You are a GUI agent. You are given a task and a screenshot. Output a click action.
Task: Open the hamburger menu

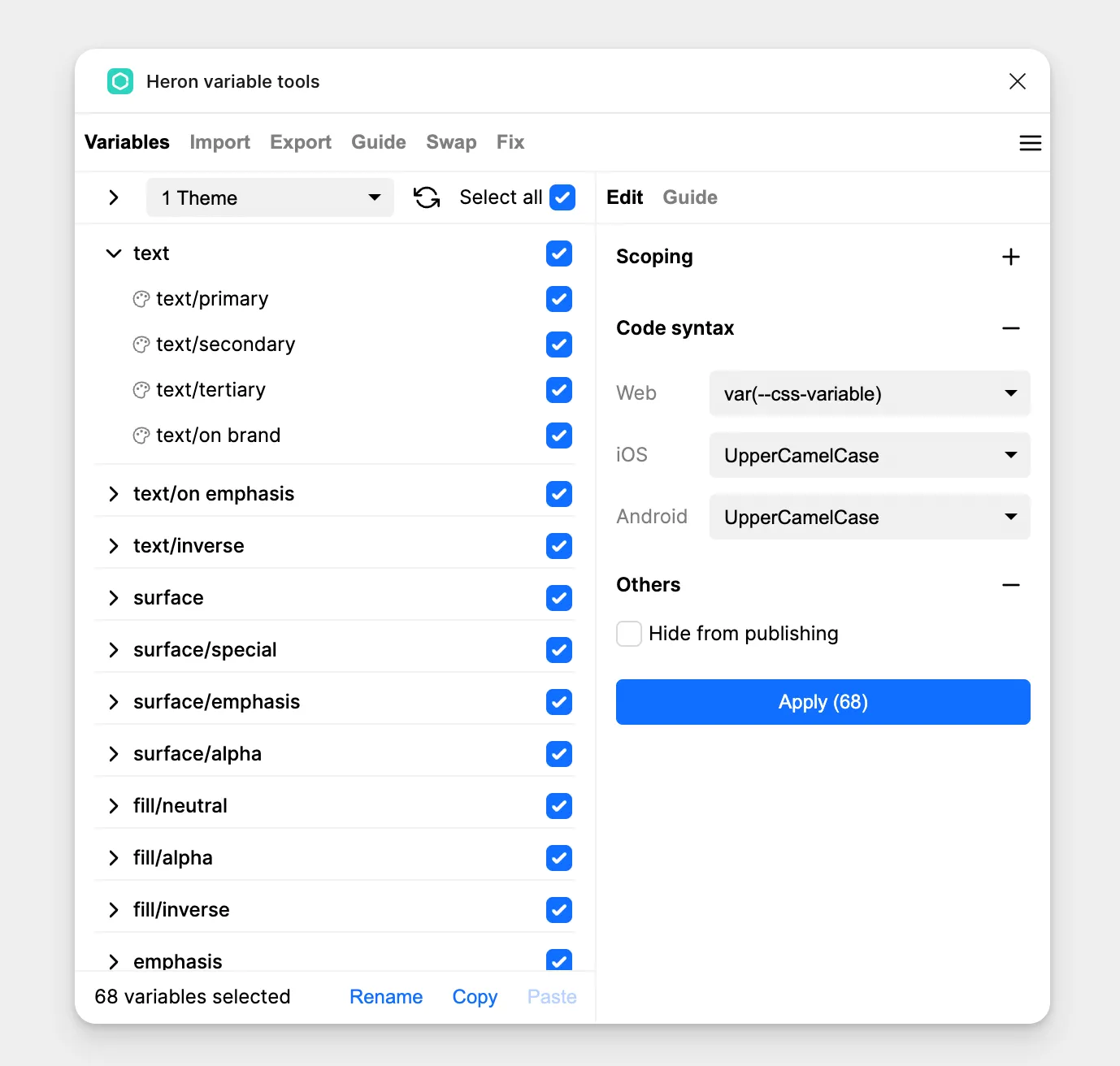point(1030,143)
